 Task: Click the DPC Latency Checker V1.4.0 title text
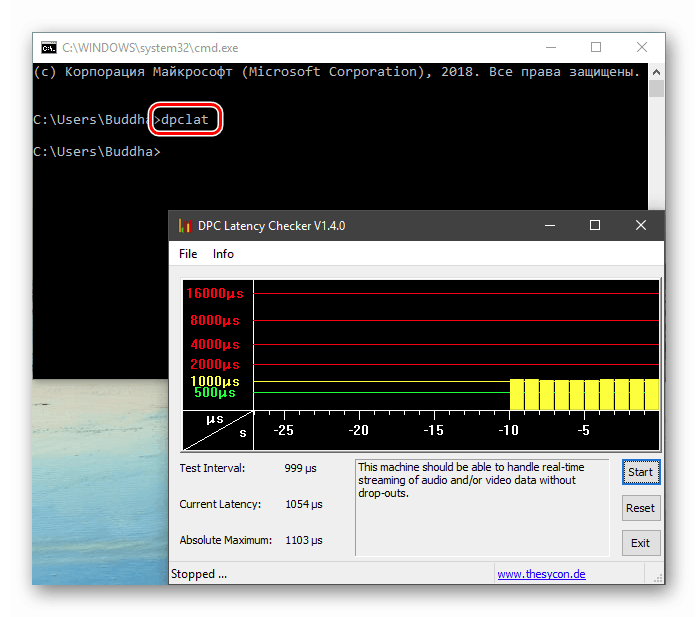coord(272,226)
